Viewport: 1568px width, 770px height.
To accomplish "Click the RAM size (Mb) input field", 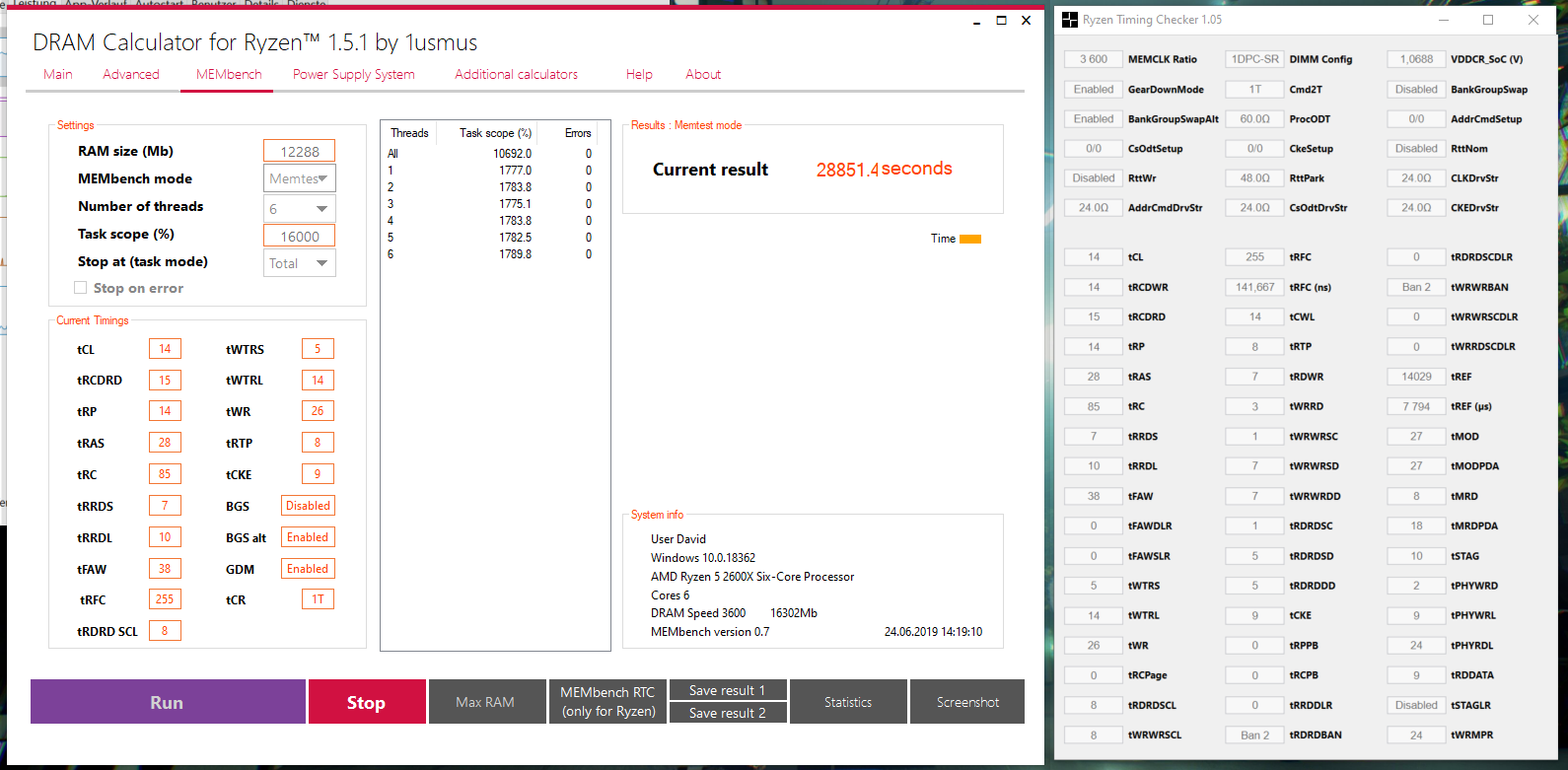I will pyautogui.click(x=300, y=151).
